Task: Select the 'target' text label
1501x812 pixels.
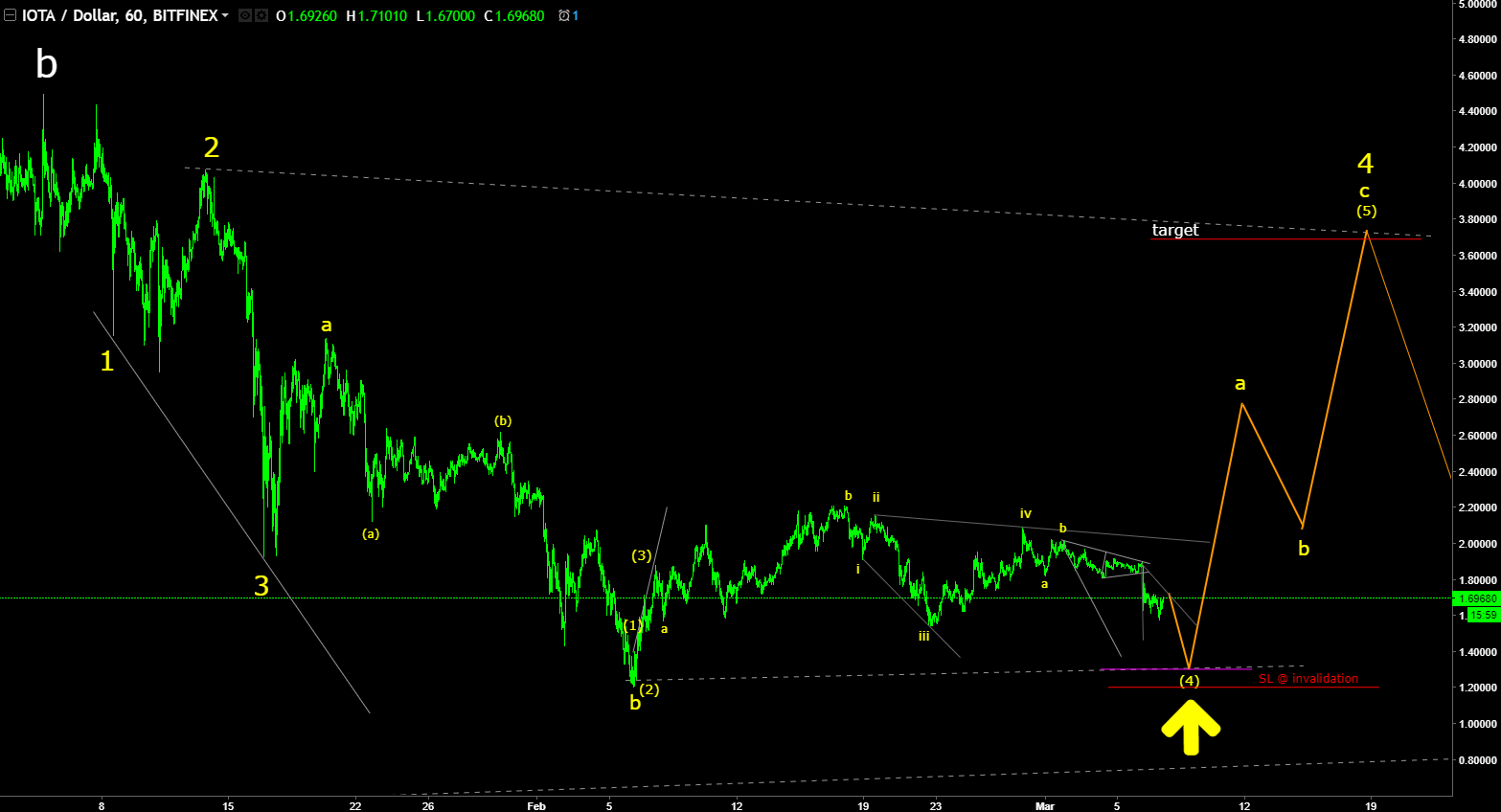Action: pos(1175,230)
